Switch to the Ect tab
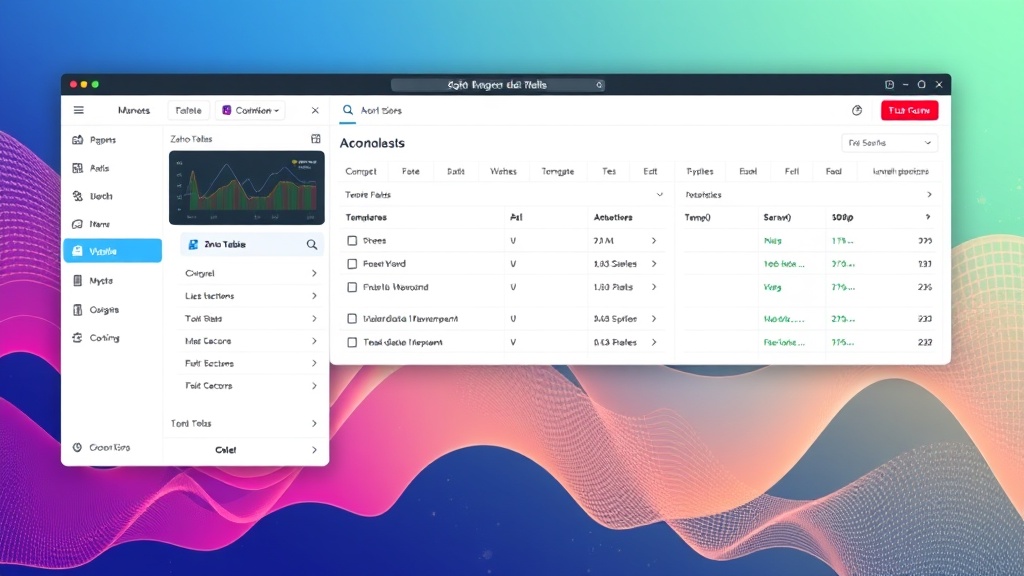Image resolution: width=1024 pixels, height=576 pixels. tap(650, 171)
